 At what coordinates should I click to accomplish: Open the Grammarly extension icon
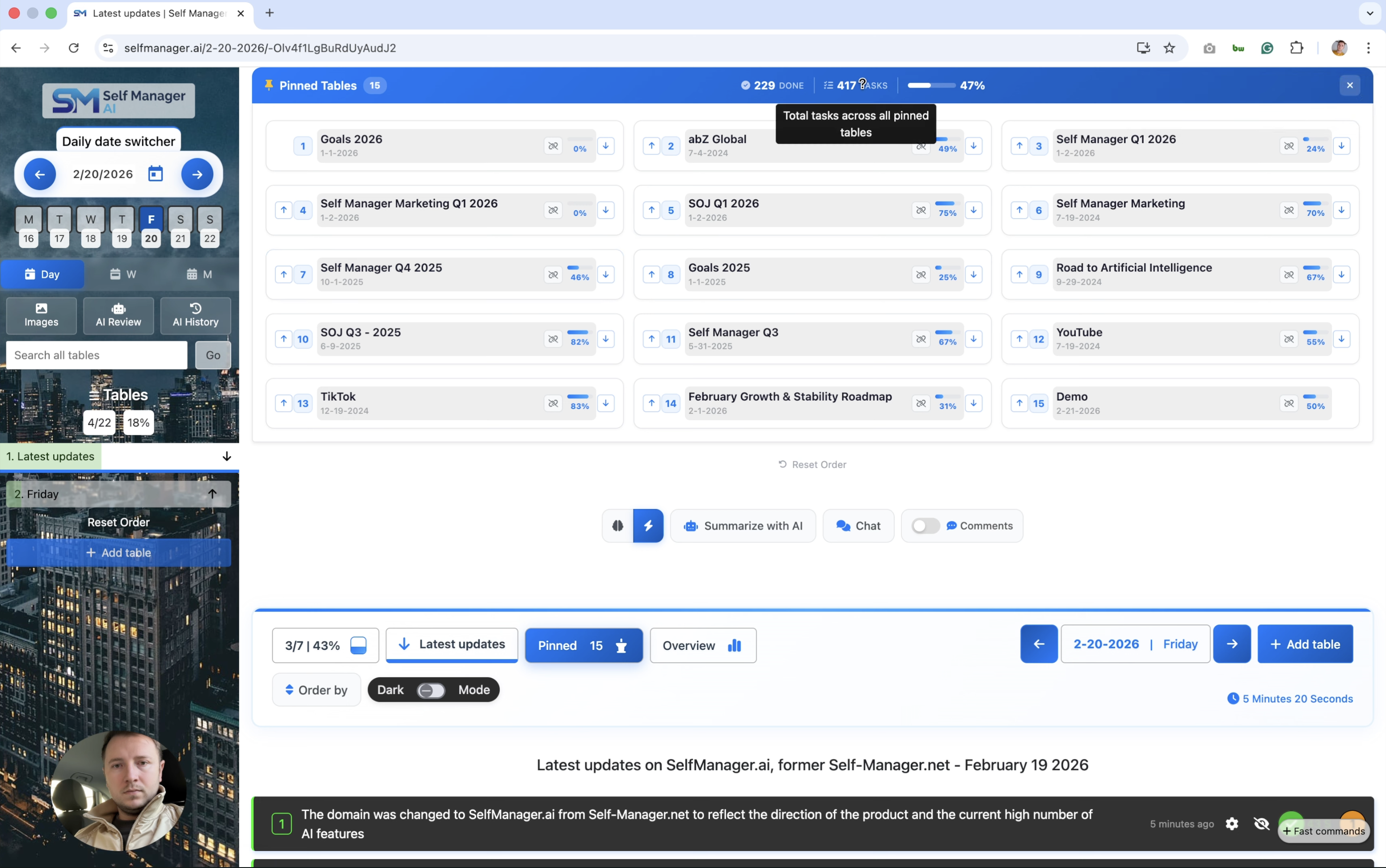(1267, 48)
